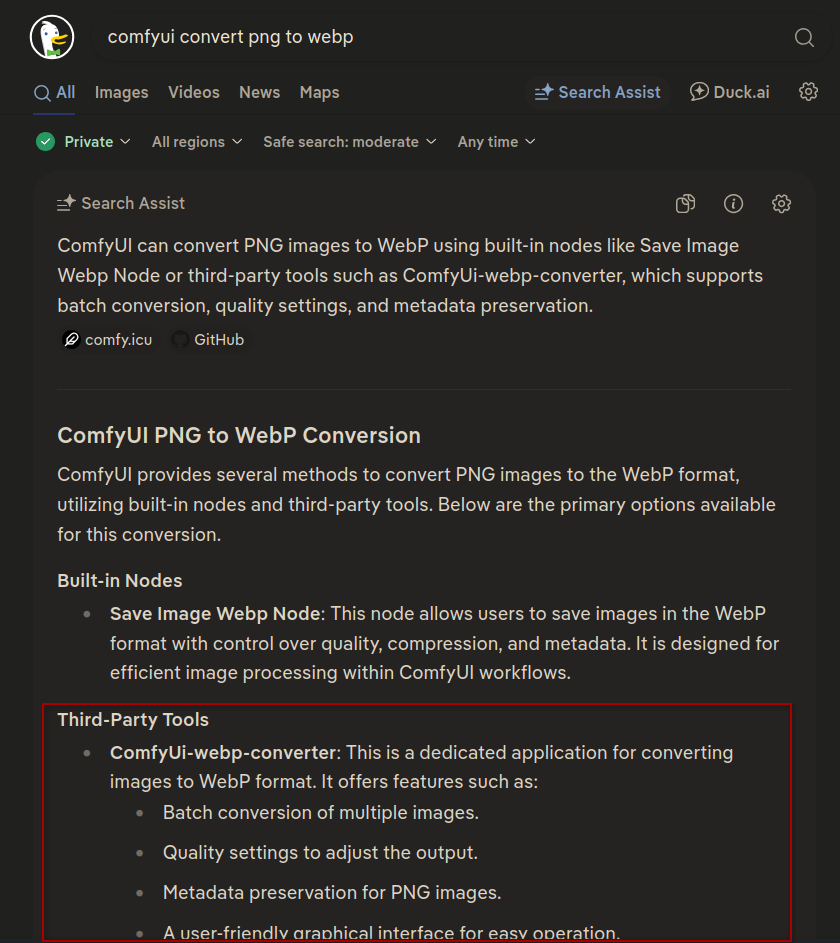The image size is (840, 943).
Task: Open Search Assist panel settings gear
Action: [x=781, y=203]
